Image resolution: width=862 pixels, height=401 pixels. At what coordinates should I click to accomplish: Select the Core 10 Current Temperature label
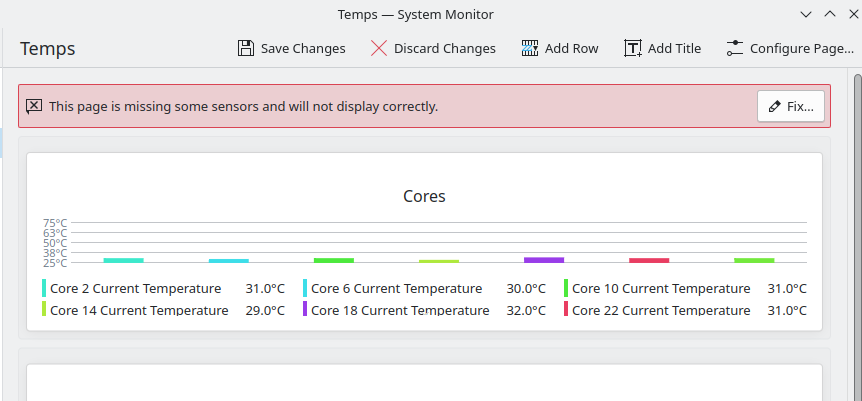click(661, 288)
